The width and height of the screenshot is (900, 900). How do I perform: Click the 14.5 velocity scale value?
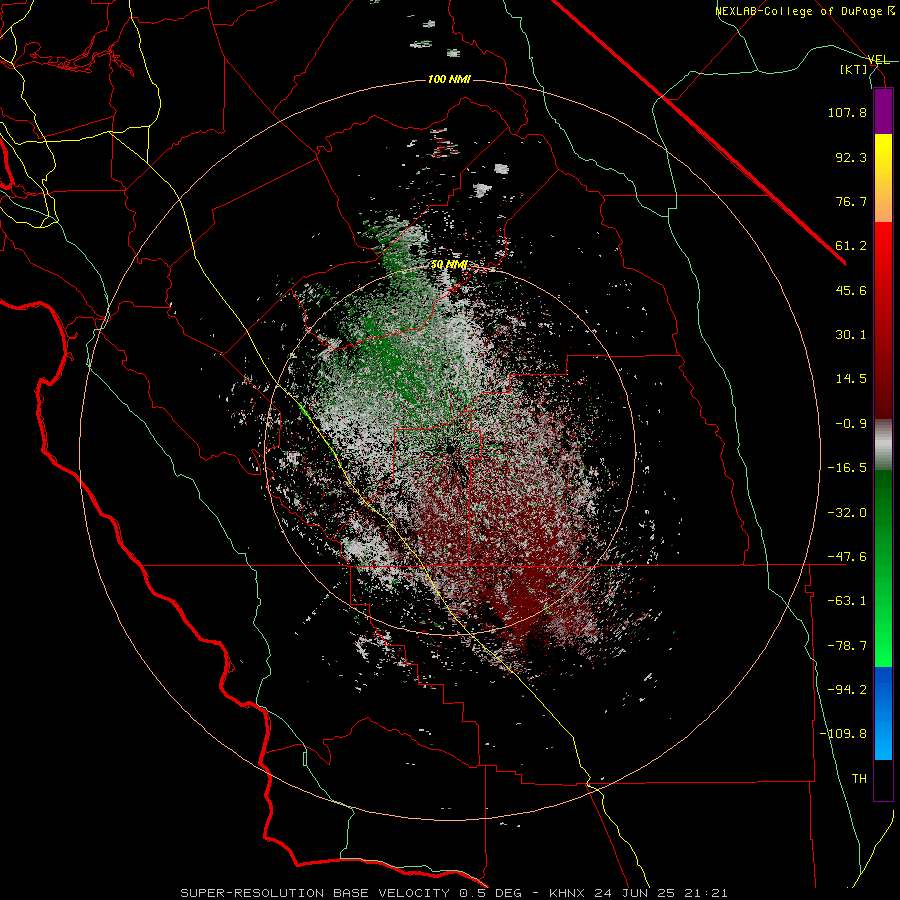pyautogui.click(x=851, y=379)
